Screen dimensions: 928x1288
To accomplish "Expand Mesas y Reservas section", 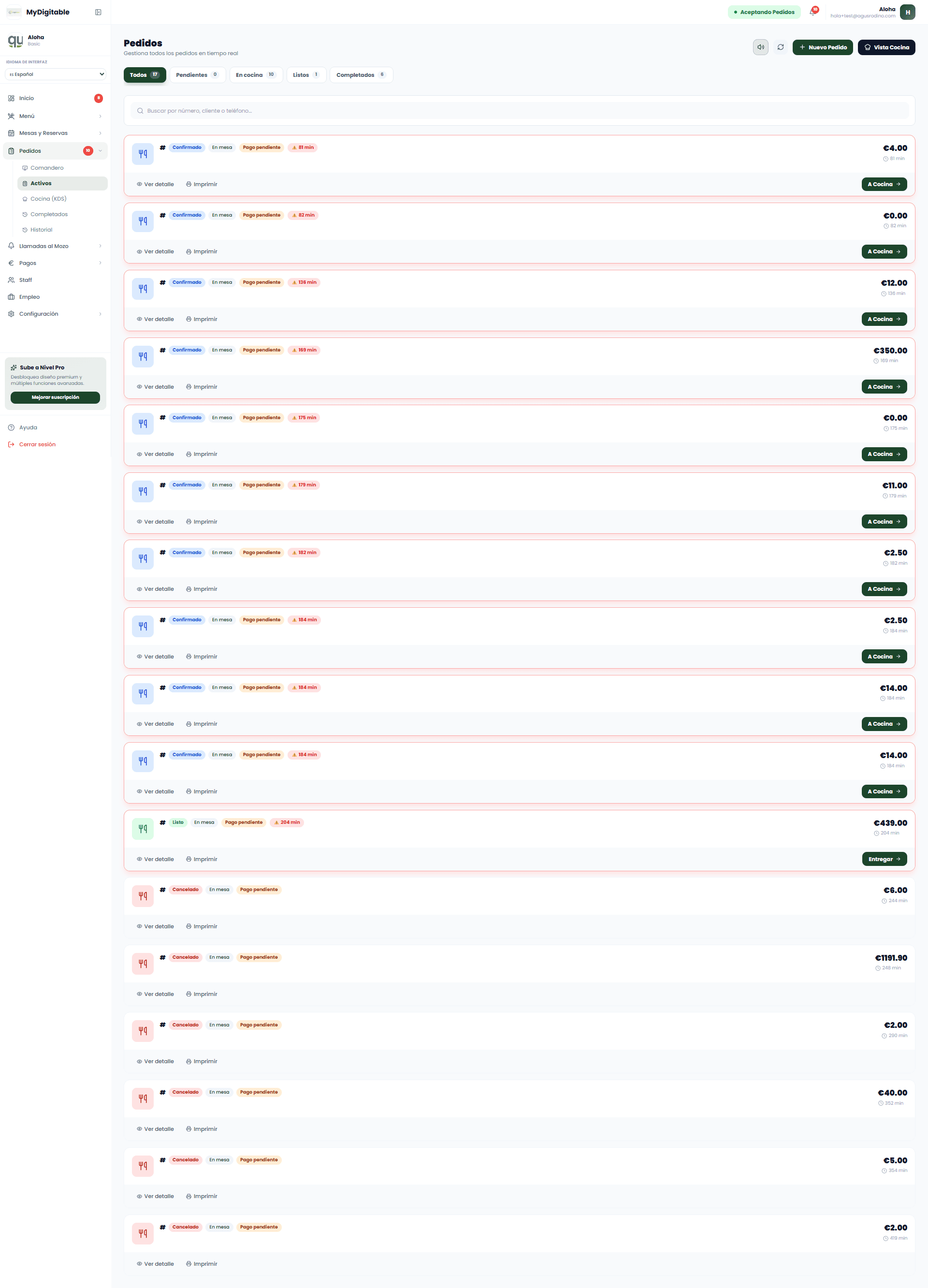I will [55, 133].
